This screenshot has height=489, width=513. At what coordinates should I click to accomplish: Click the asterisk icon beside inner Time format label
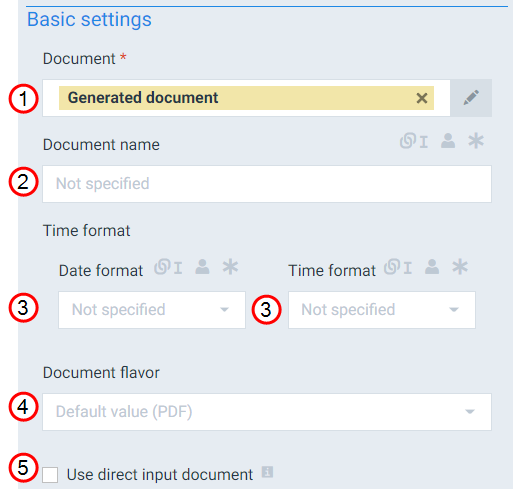(x=460, y=267)
